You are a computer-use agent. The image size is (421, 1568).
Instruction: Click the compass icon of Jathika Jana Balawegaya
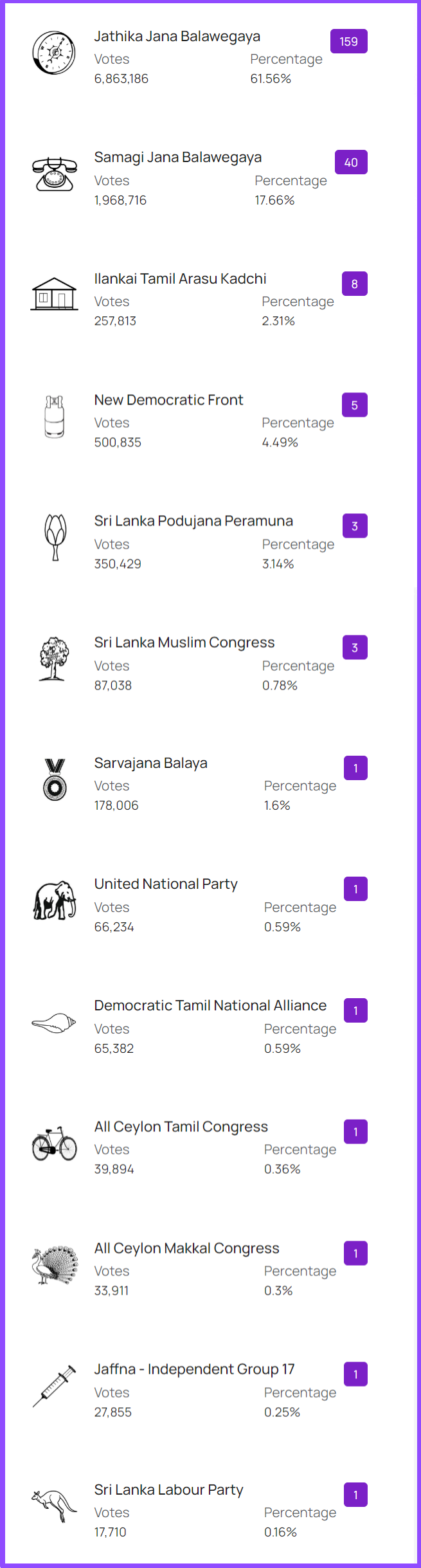[x=54, y=53]
